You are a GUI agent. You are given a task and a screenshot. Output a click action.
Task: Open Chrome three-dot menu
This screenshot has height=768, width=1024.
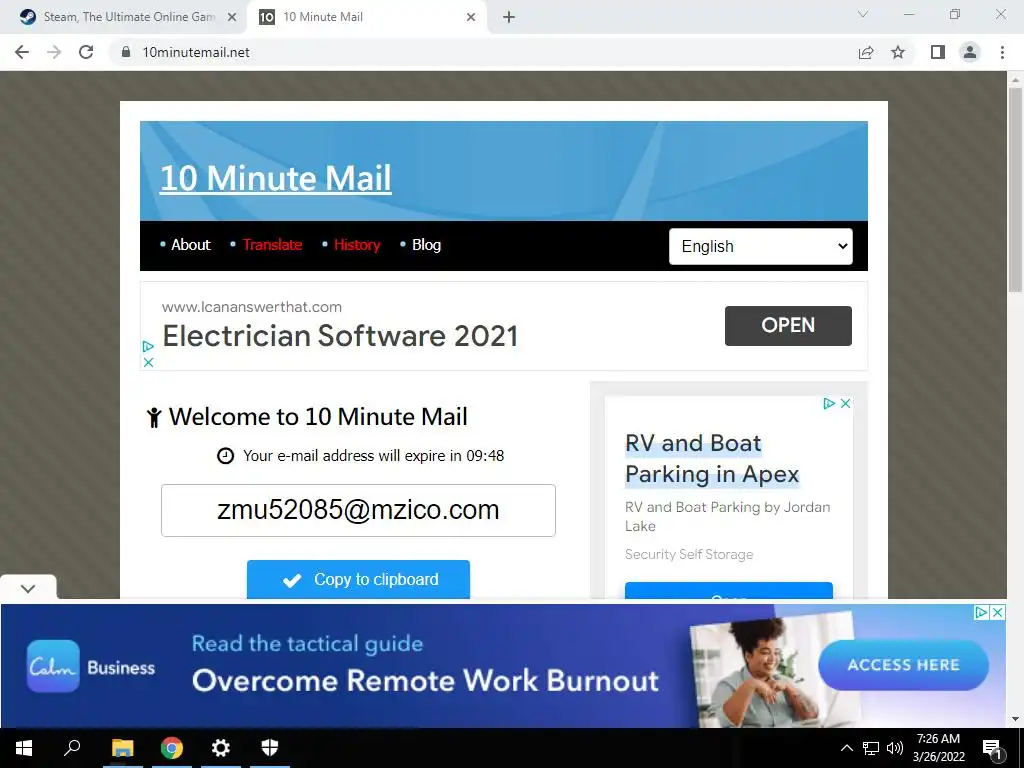coord(1002,52)
